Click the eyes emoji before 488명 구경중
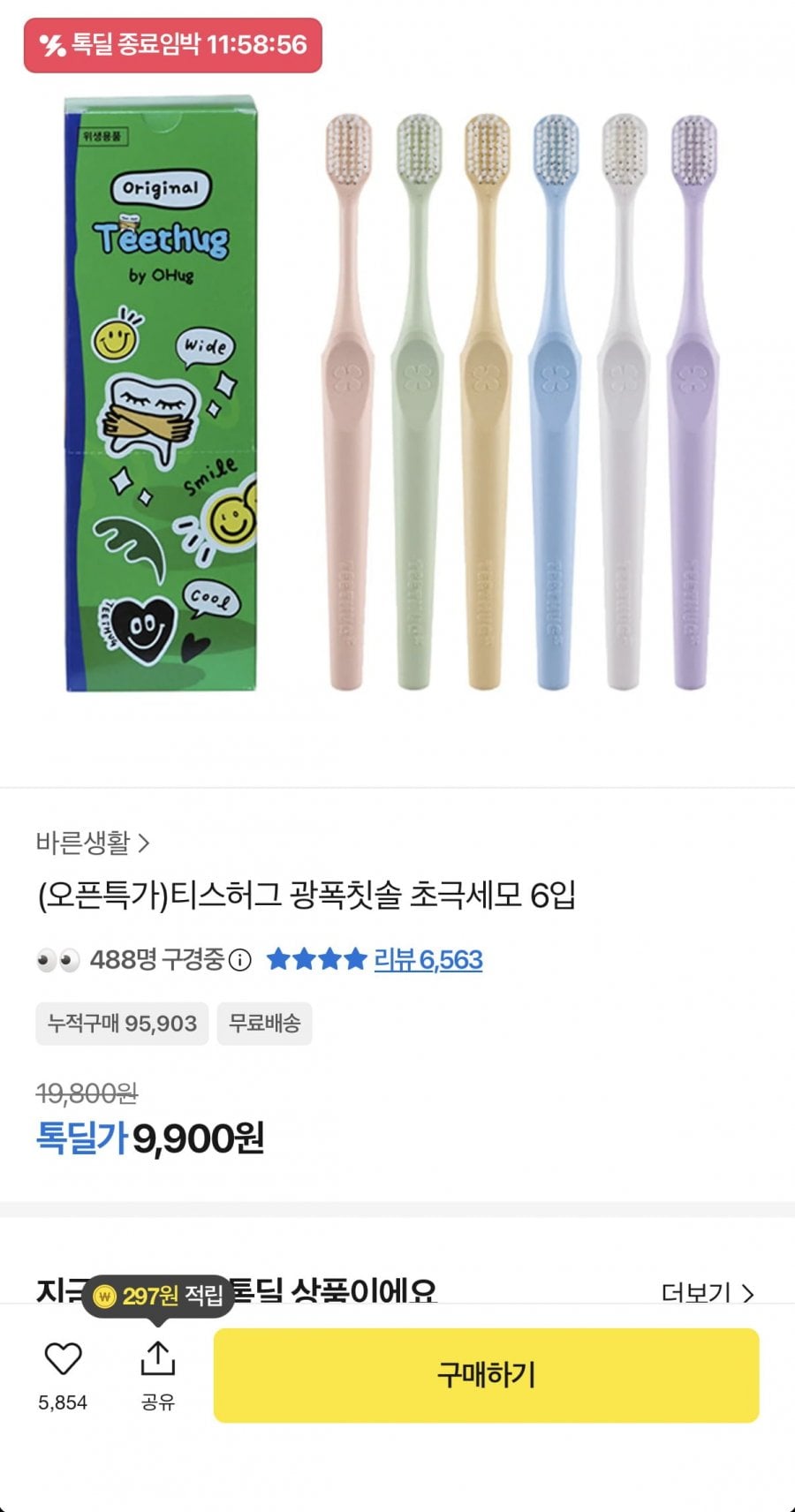The image size is (795, 1512). pos(58,960)
